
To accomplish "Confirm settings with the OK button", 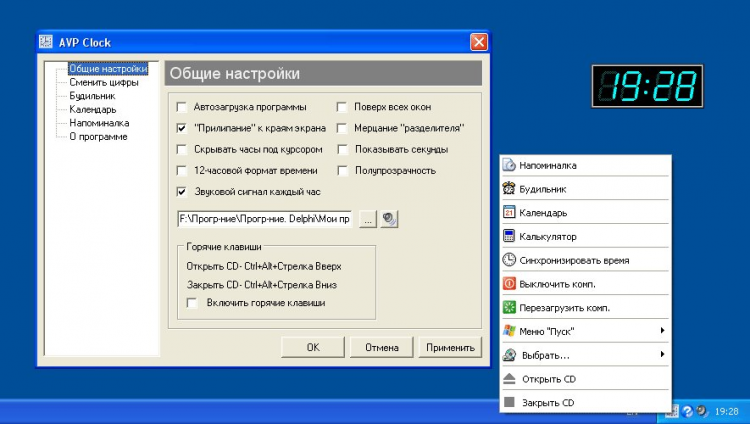I will click(313, 347).
